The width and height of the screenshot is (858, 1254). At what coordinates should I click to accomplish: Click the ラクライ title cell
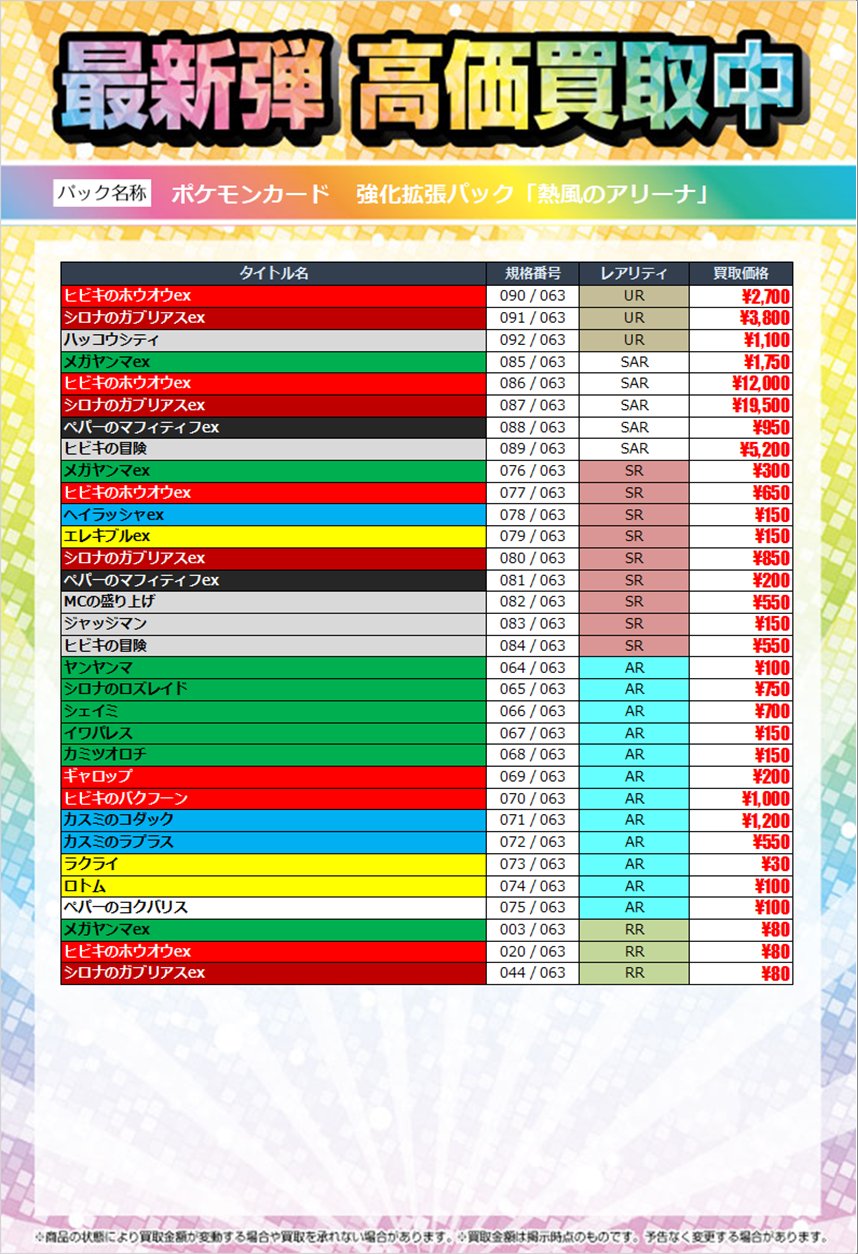coord(274,864)
